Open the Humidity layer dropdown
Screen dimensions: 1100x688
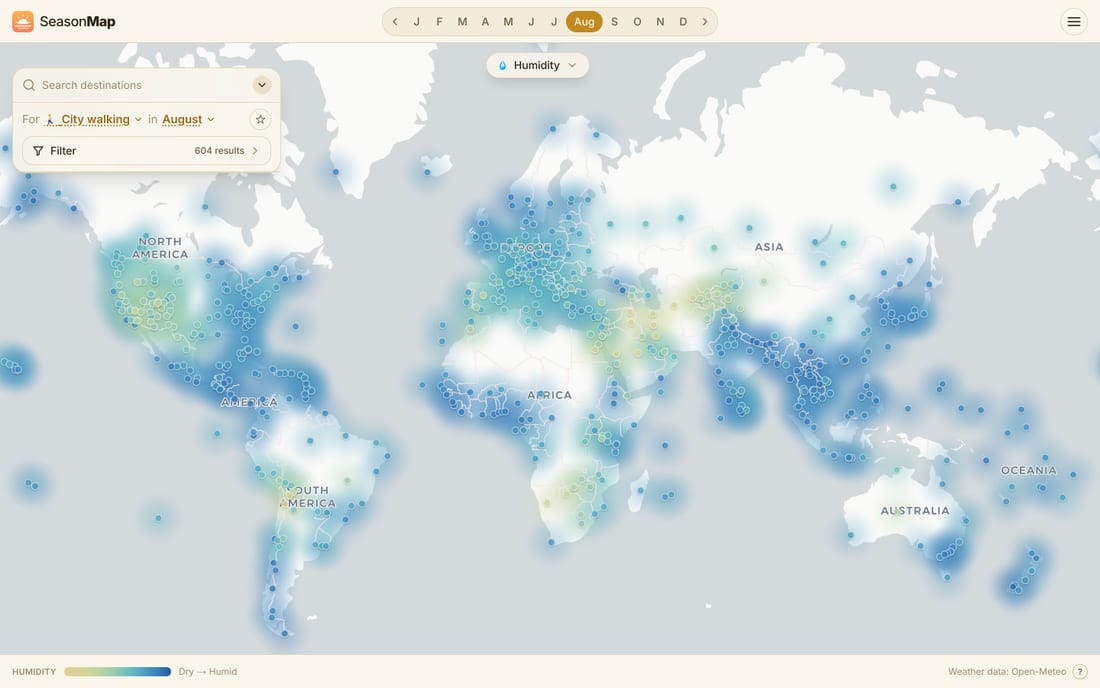pyautogui.click(x=537, y=65)
